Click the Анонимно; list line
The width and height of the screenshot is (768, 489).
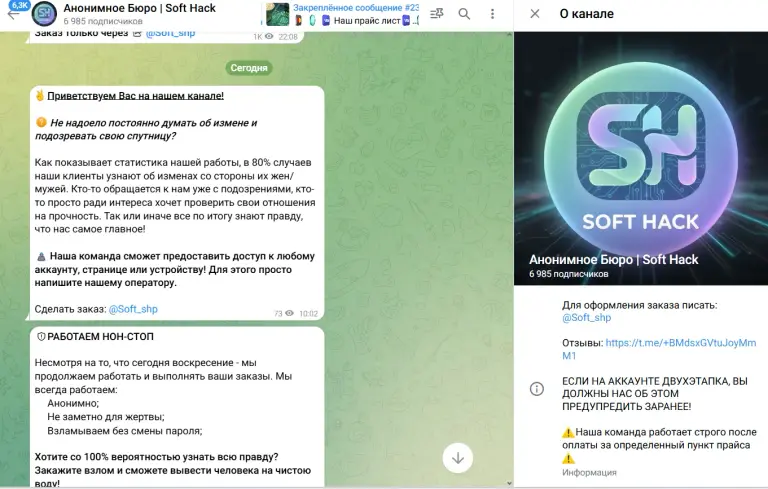(x=73, y=403)
